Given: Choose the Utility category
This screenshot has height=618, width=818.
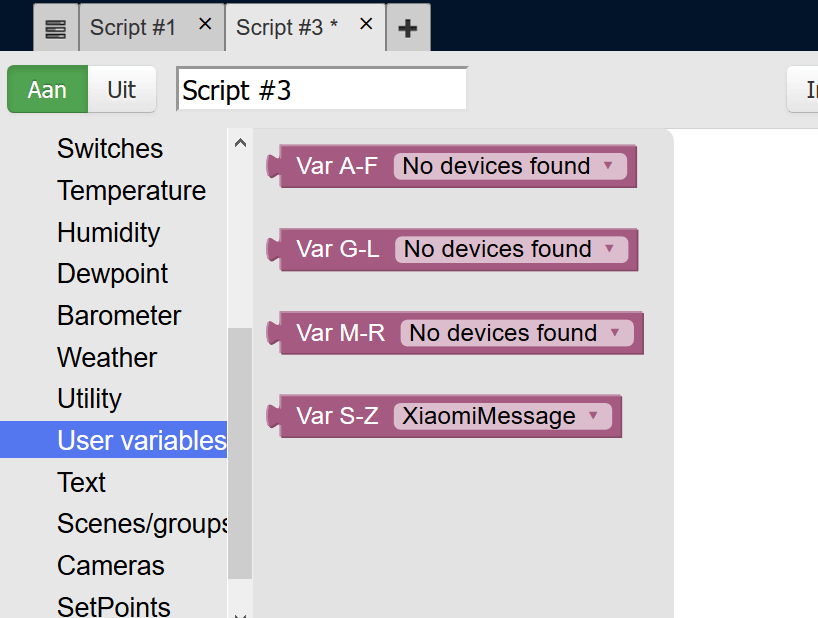Looking at the screenshot, I should tap(89, 399).
